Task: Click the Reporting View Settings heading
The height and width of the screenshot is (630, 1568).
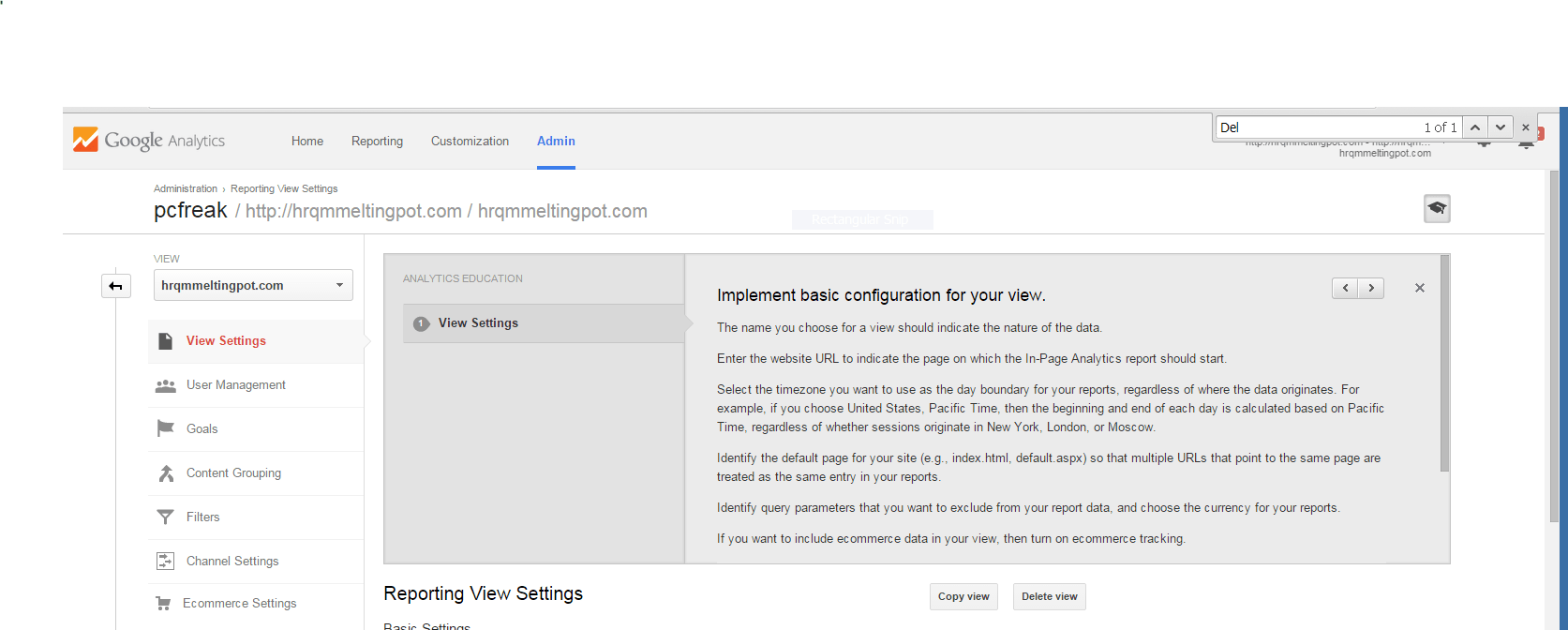Action: (x=484, y=594)
